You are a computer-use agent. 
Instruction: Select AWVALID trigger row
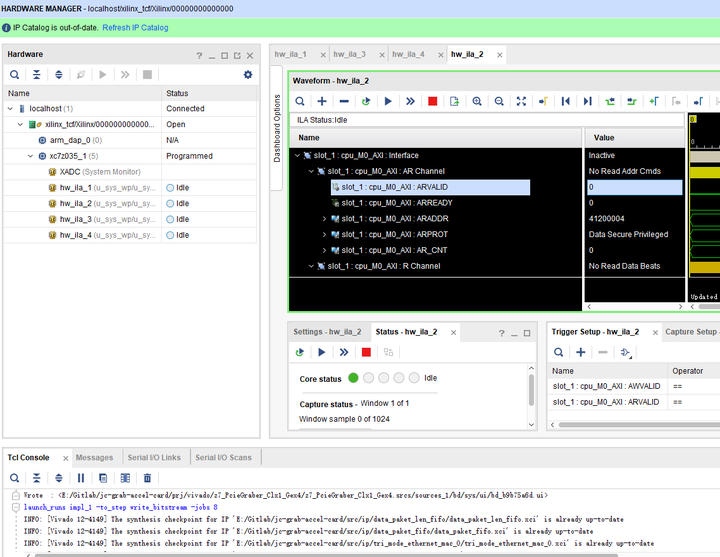pyautogui.click(x=607, y=386)
